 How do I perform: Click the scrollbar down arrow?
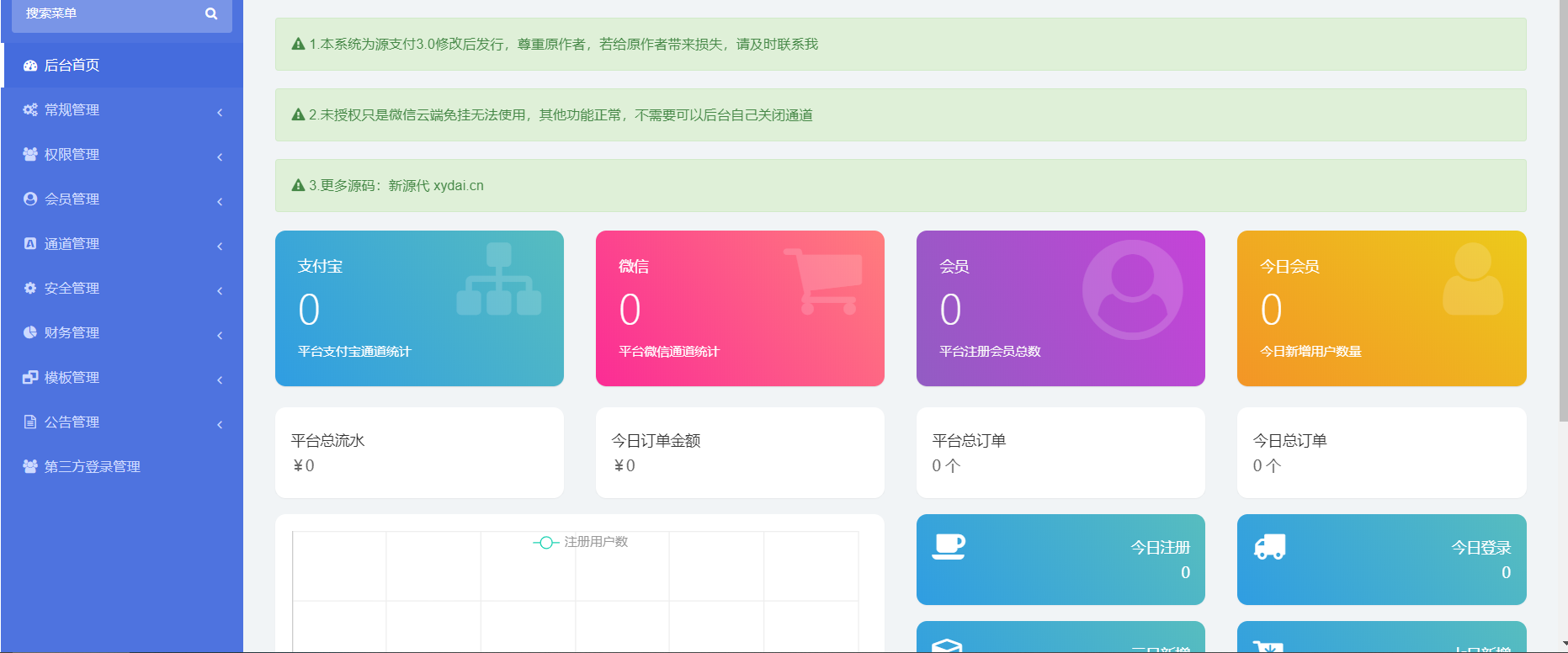[1563, 646]
